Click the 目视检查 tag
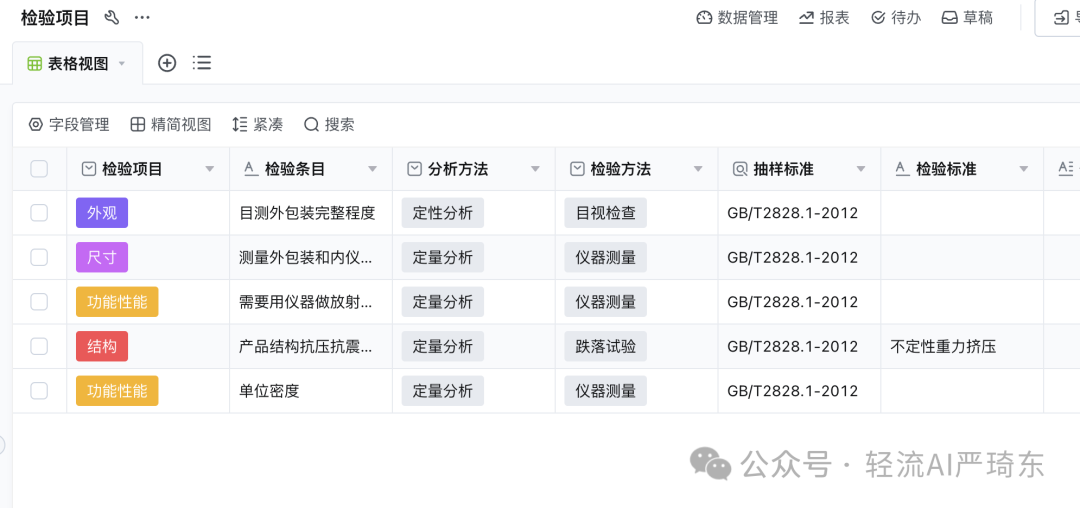The height and width of the screenshot is (508, 1080). click(605, 213)
